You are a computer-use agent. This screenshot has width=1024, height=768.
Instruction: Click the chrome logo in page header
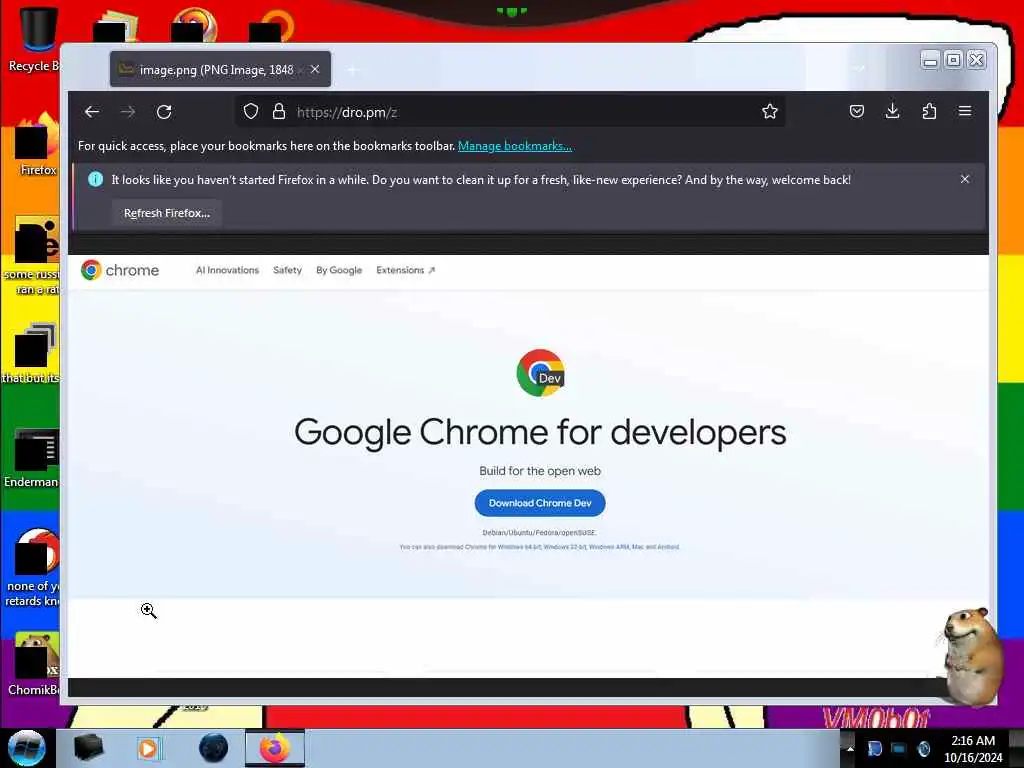[120, 270]
